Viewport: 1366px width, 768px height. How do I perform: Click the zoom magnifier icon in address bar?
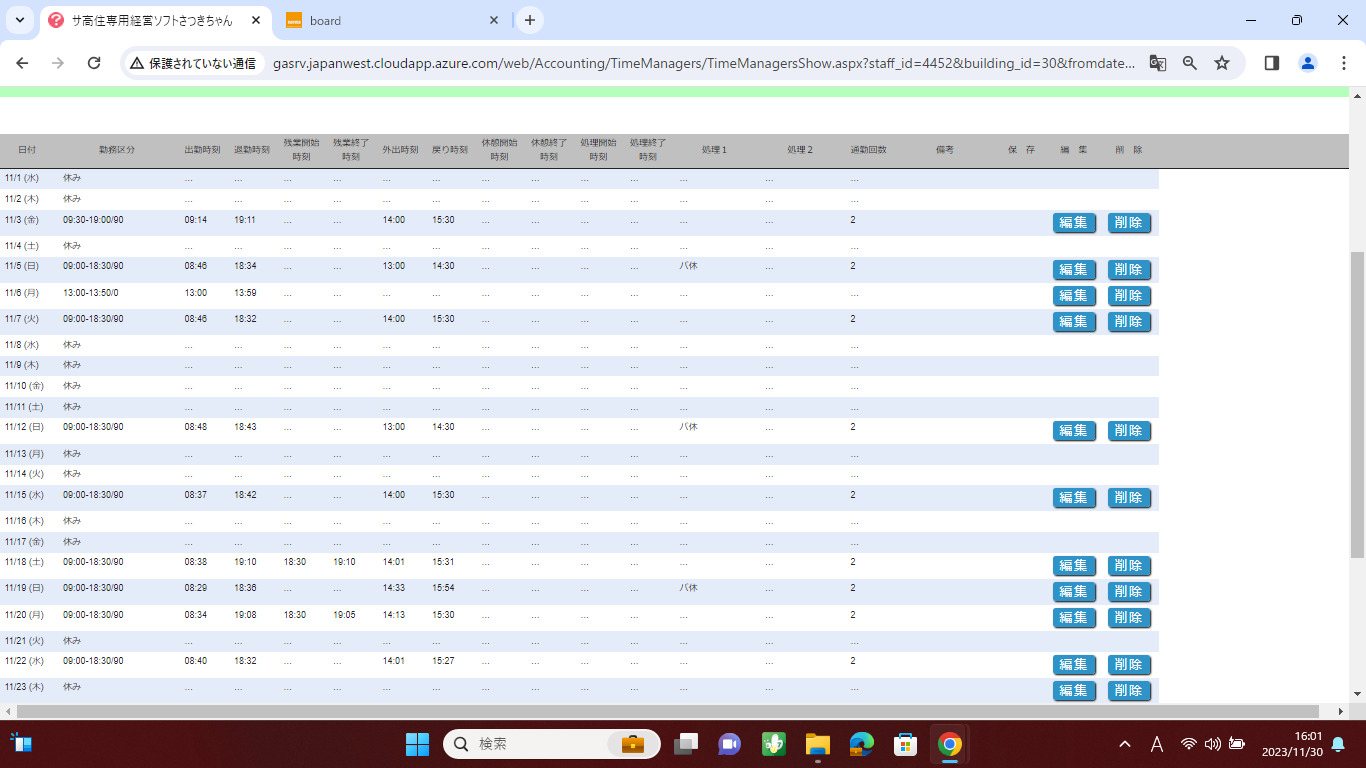tap(1190, 63)
